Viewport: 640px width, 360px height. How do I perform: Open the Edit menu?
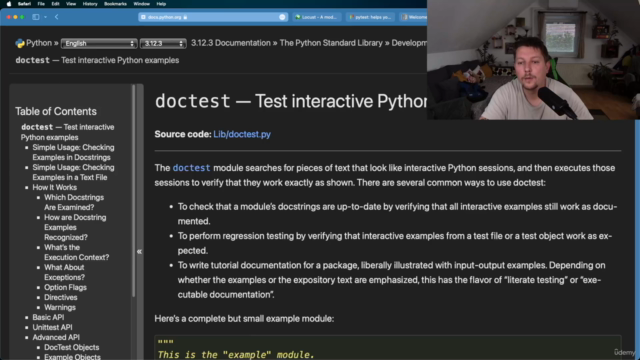(56, 4)
